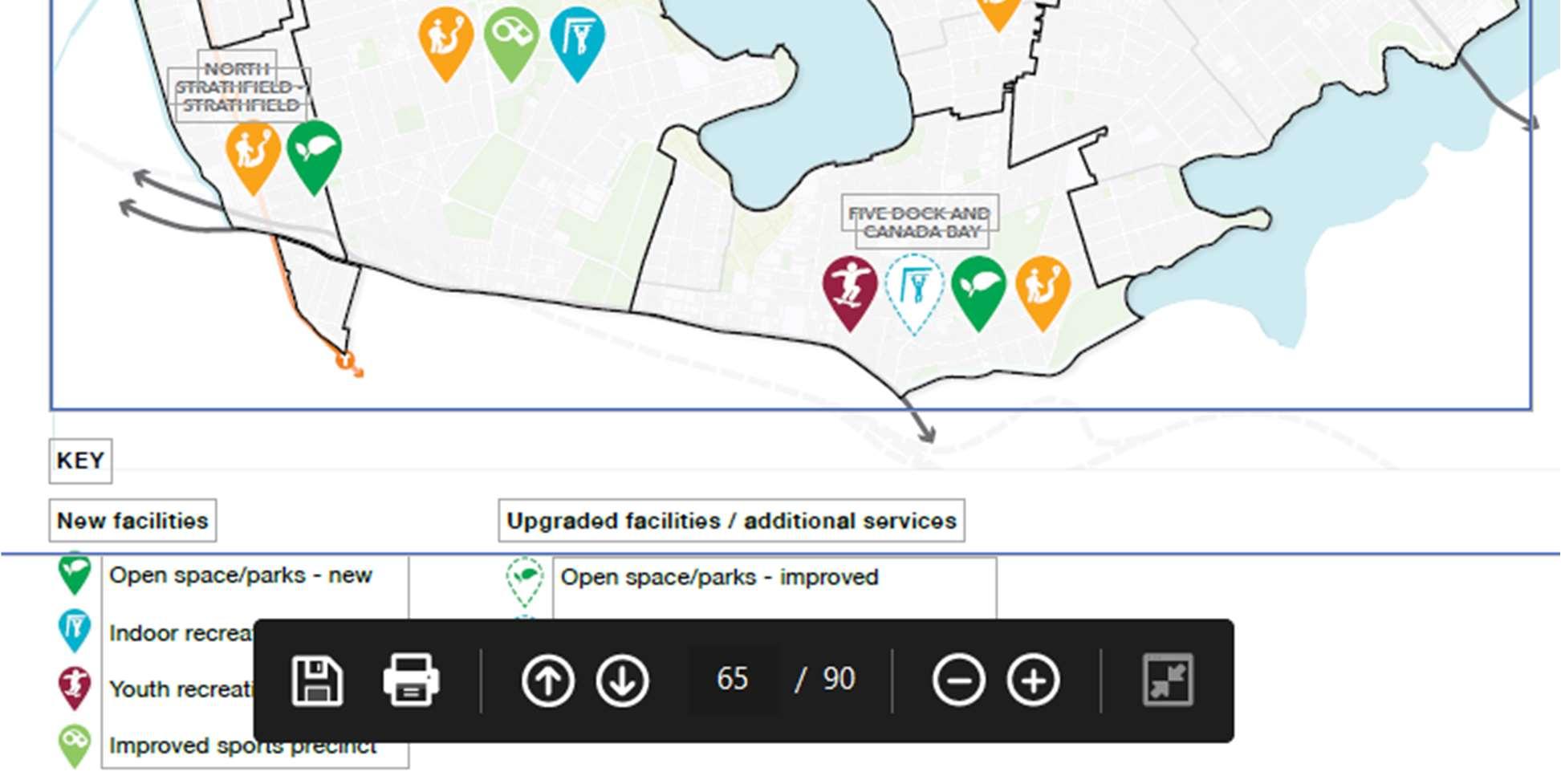Click the North Strathfield - Strathfield label
This screenshot has width=1561, height=784.
pyautogui.click(x=238, y=87)
